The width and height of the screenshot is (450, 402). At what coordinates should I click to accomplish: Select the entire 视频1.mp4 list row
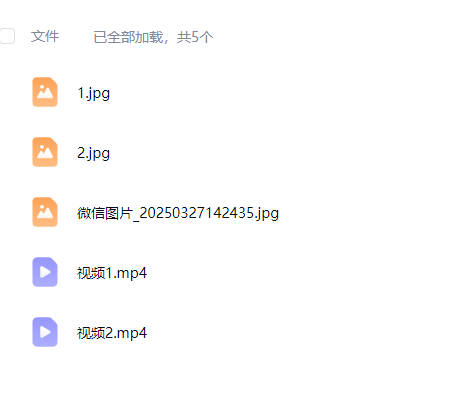click(x=225, y=272)
